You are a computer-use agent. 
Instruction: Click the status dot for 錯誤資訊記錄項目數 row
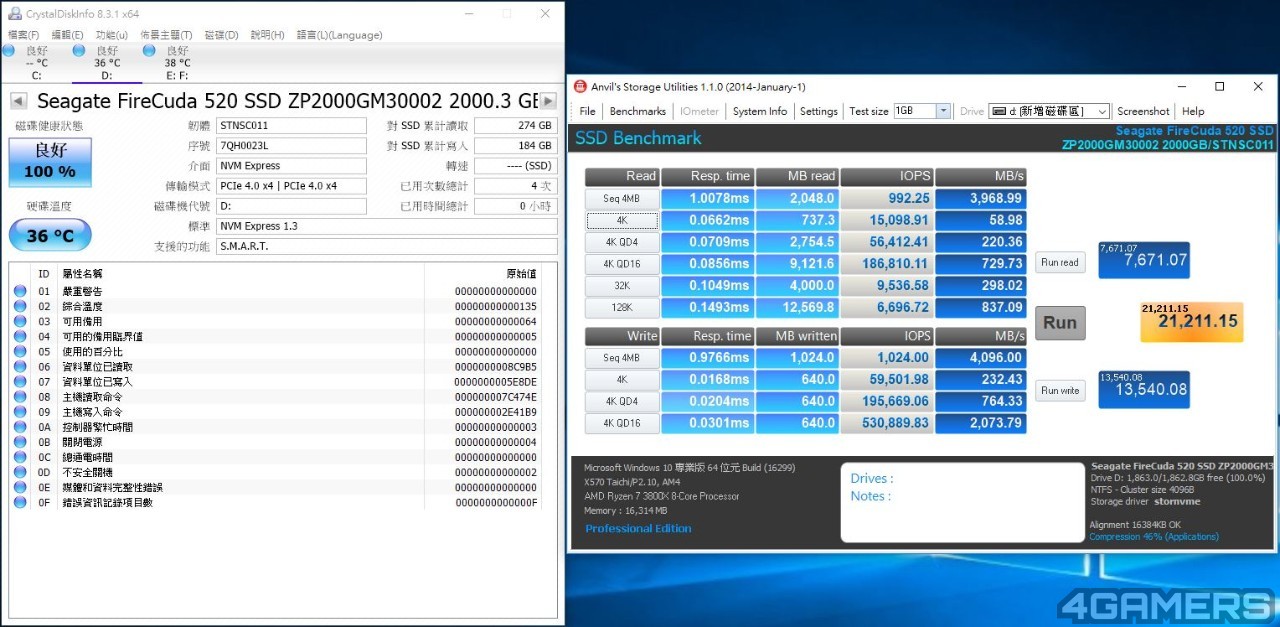[20, 502]
